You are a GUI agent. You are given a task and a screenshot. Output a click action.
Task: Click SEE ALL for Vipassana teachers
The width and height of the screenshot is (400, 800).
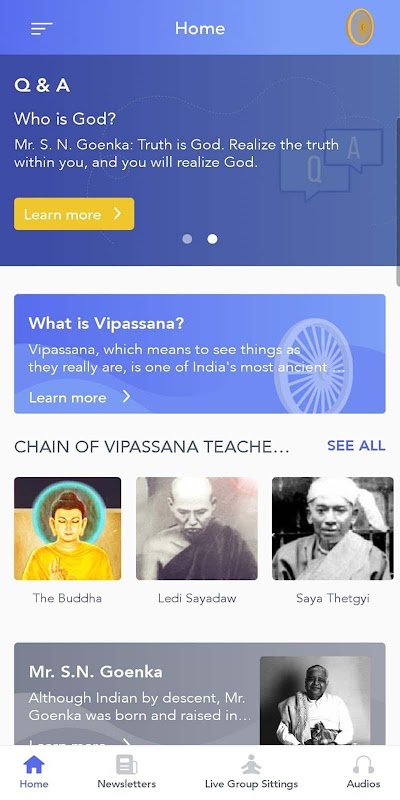pyautogui.click(x=356, y=445)
